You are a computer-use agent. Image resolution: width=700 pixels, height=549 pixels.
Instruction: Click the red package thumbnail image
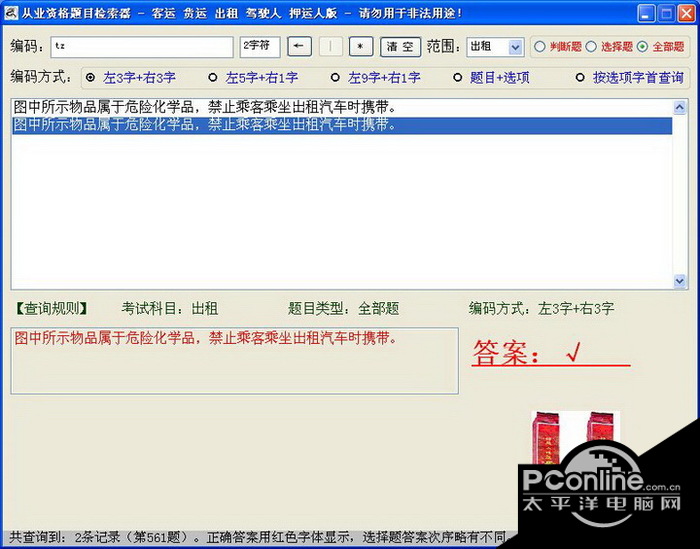tap(575, 437)
